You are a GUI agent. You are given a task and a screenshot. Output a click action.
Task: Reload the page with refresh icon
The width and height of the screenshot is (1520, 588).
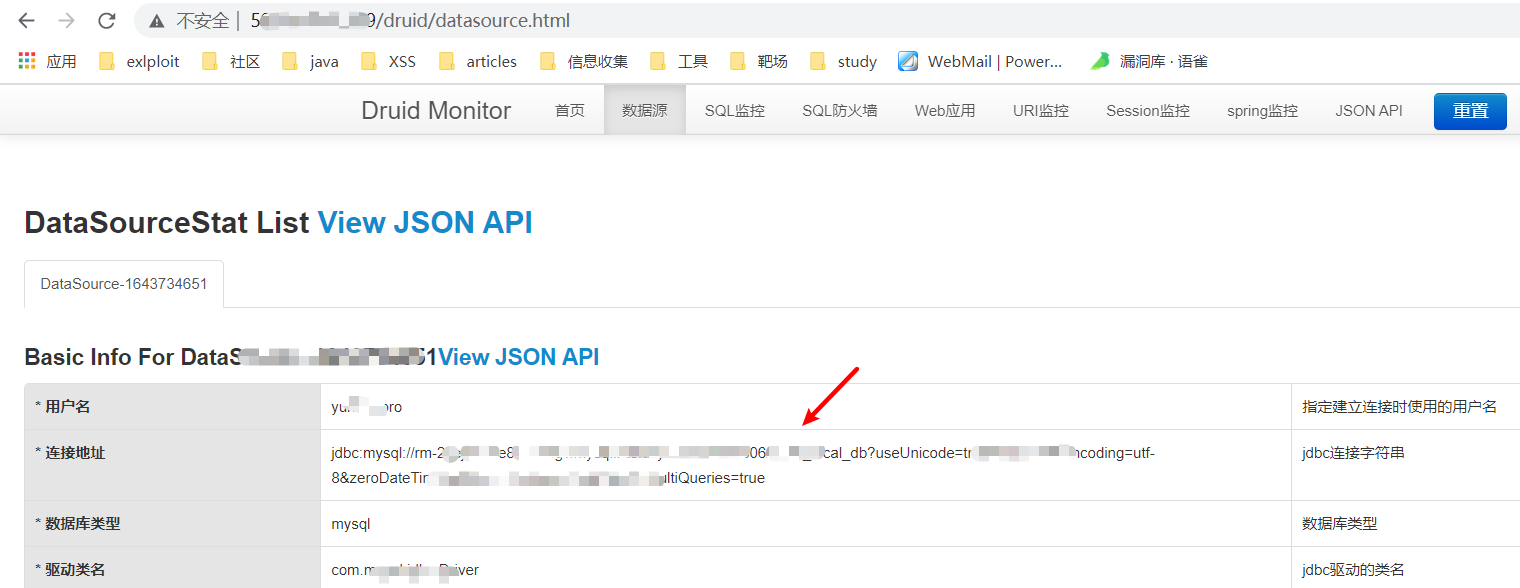coord(106,20)
